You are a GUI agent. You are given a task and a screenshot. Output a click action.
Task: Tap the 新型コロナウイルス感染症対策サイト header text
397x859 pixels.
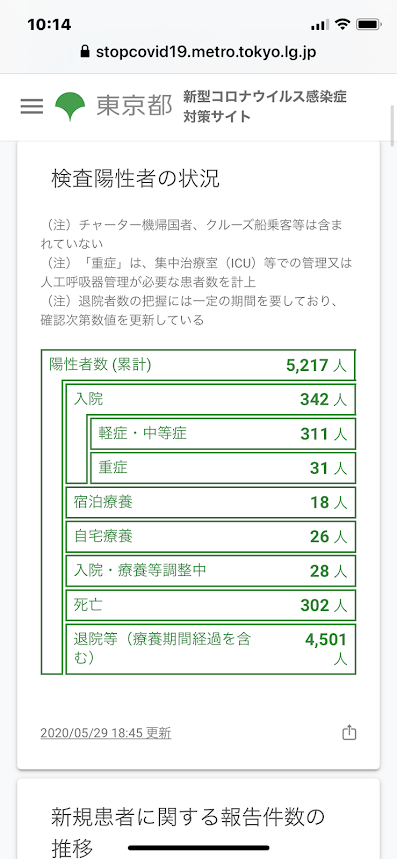[x=265, y=106]
